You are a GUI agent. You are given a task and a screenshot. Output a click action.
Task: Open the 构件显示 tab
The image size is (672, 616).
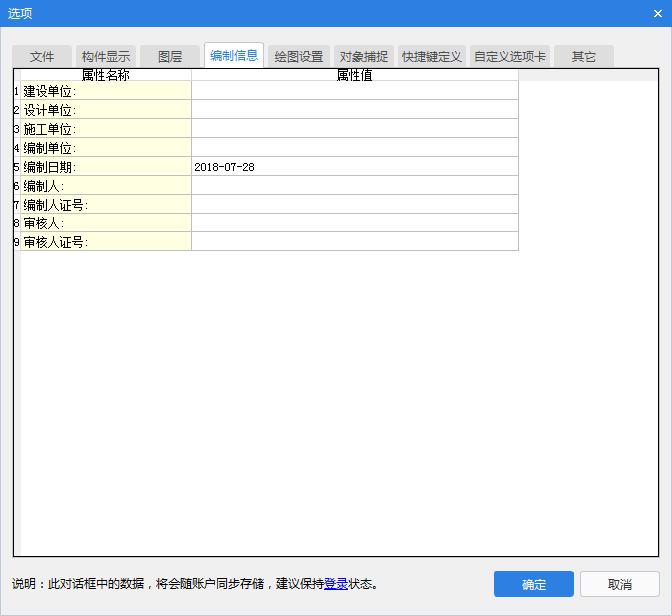(x=105, y=57)
